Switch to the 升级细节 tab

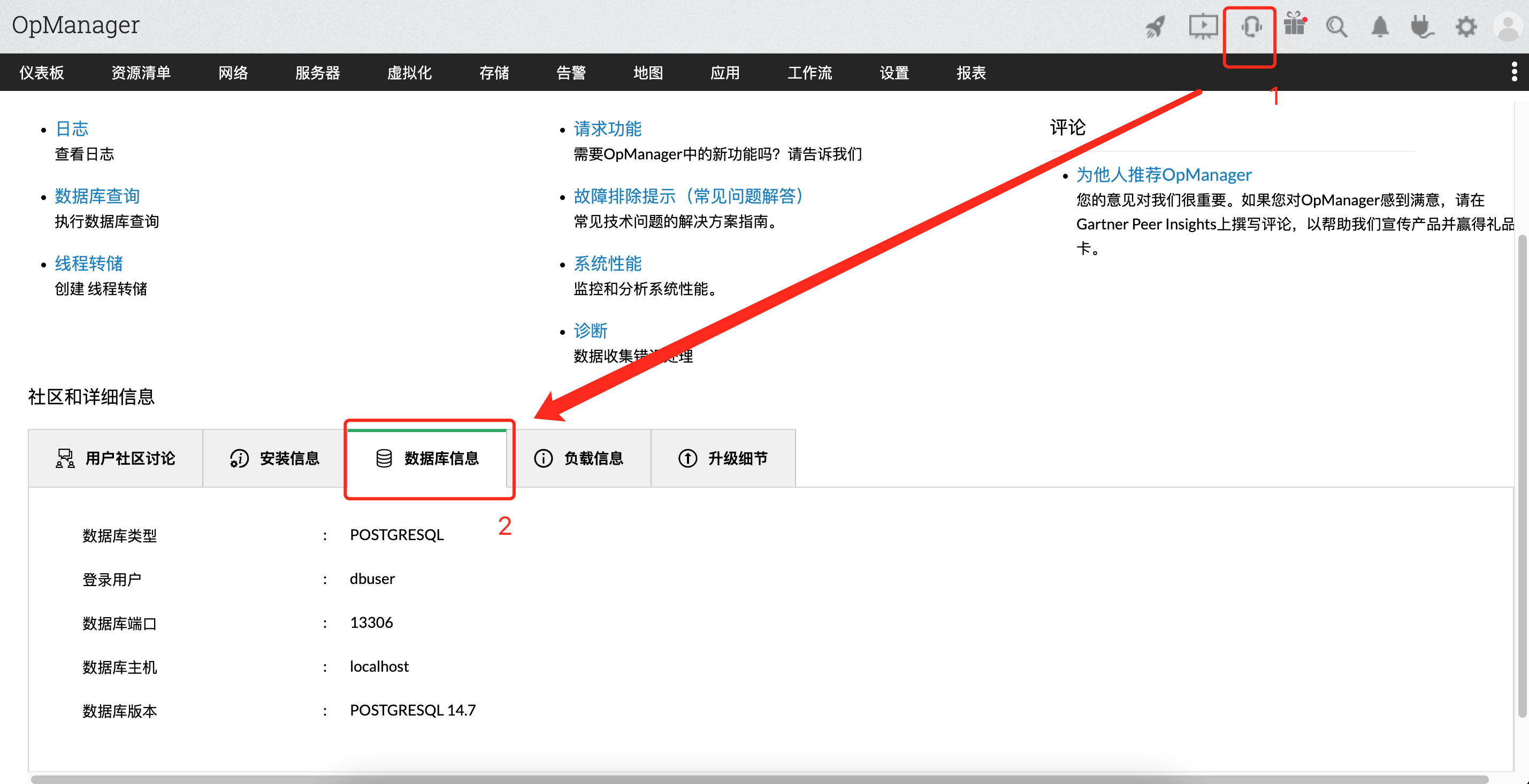click(723, 458)
